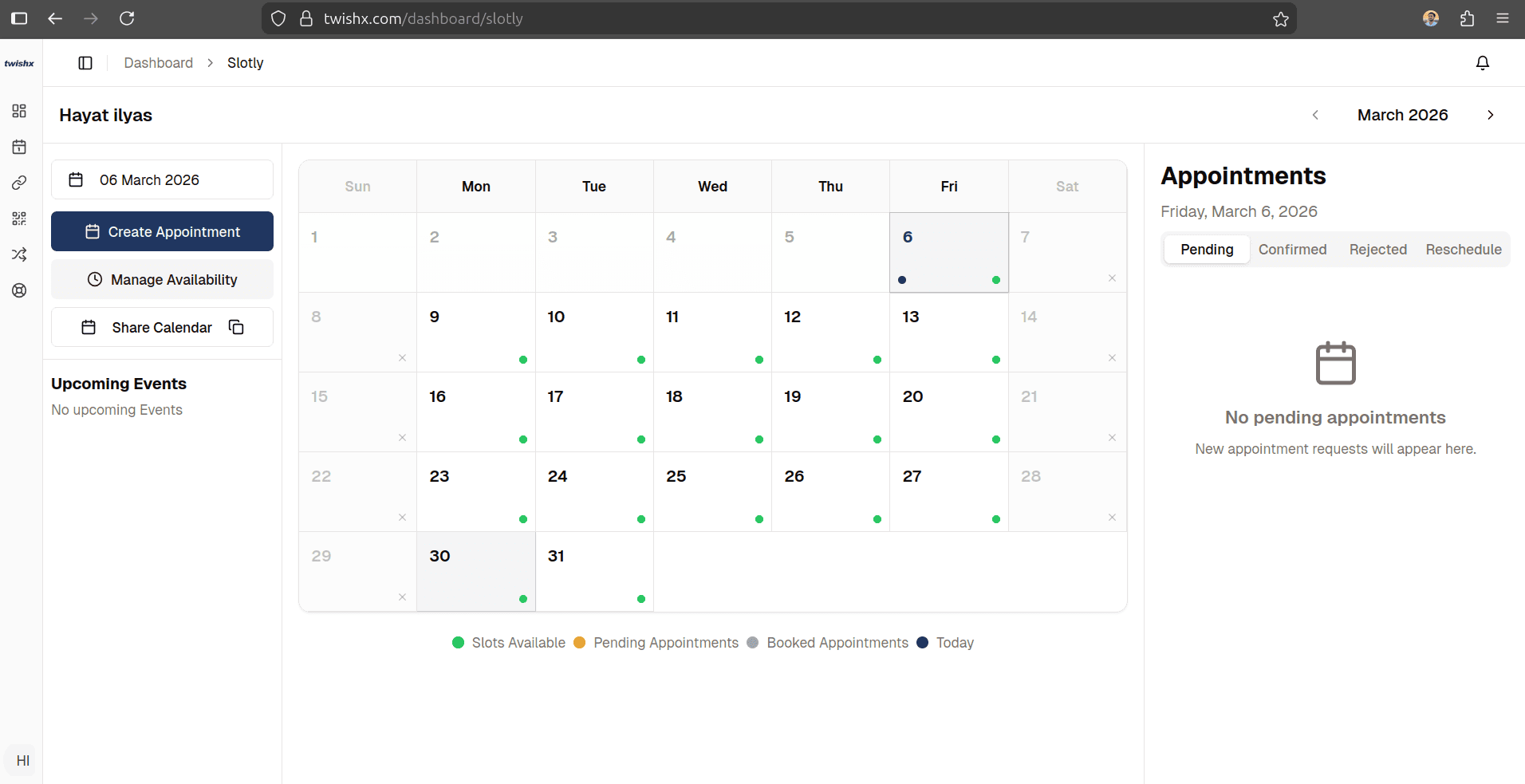
Task: Toggle the sidebar panel icon
Action: click(85, 63)
